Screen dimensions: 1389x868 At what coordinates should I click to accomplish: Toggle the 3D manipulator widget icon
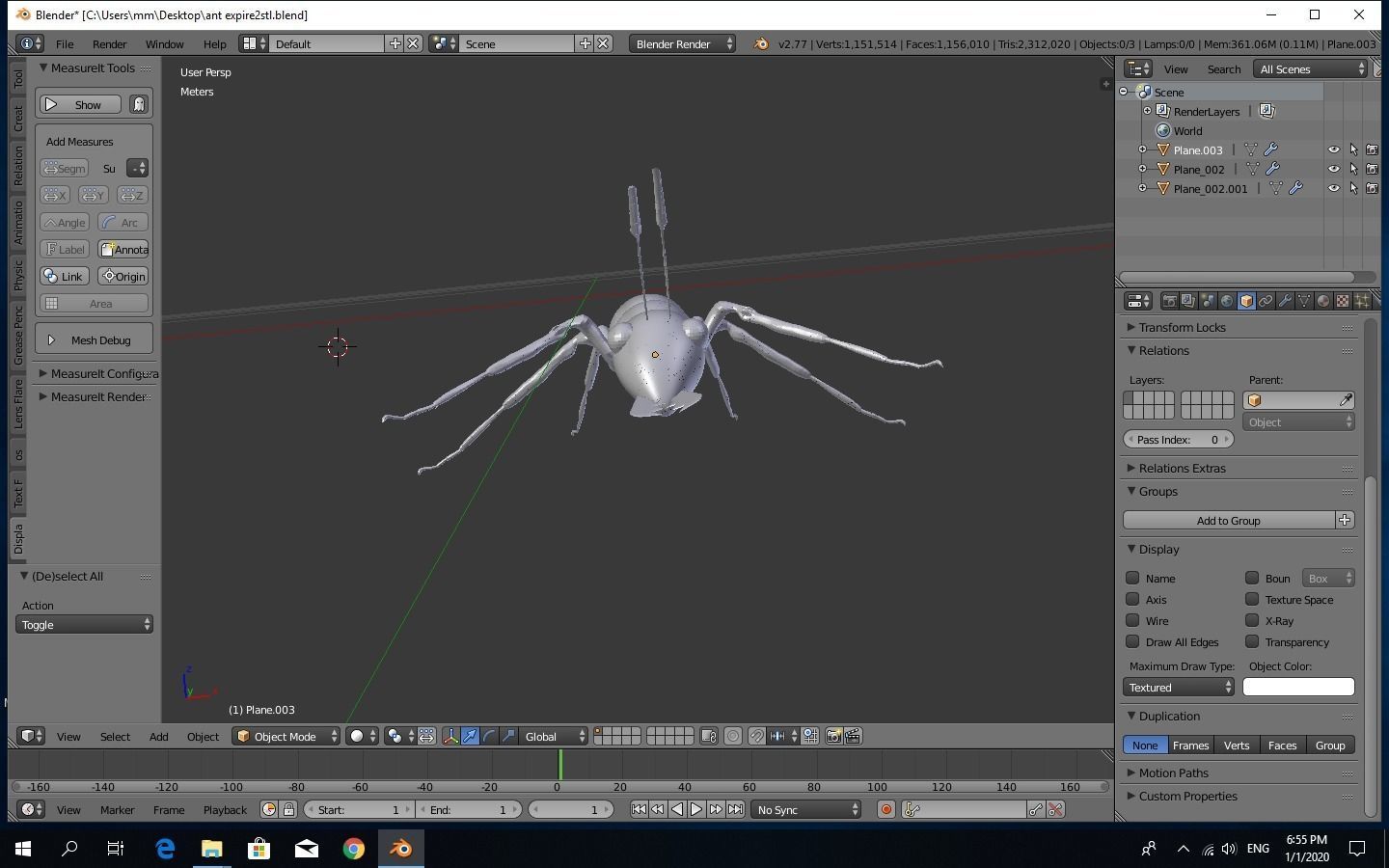(450, 737)
